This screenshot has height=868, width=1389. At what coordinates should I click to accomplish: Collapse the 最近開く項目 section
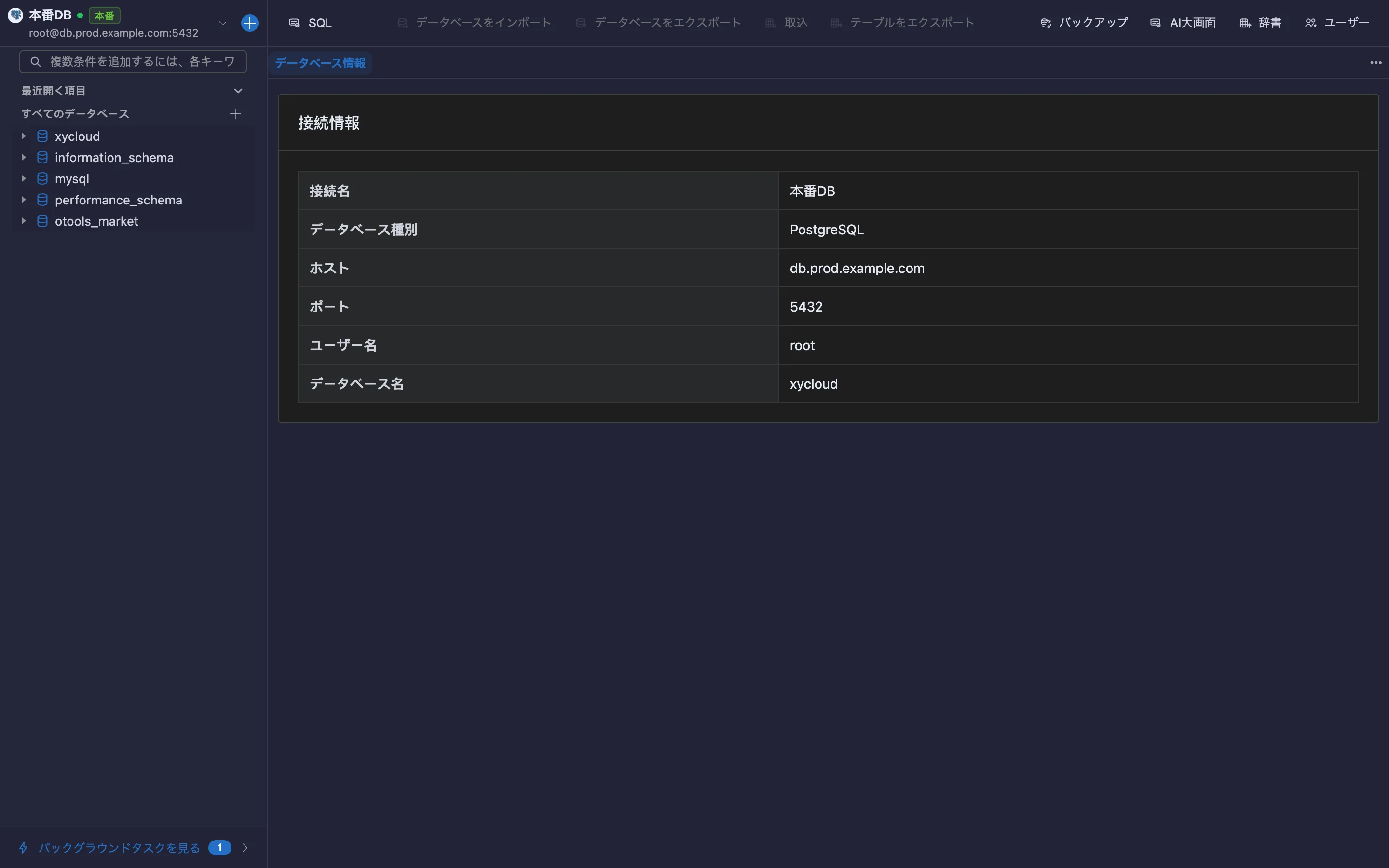[238, 91]
